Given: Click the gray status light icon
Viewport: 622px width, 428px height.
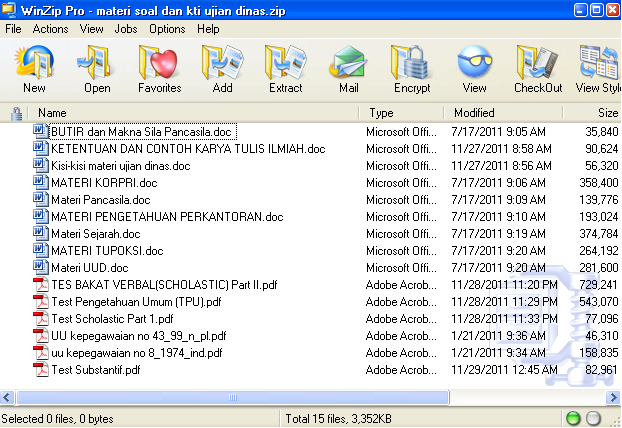Looking at the screenshot, I should [593, 418].
